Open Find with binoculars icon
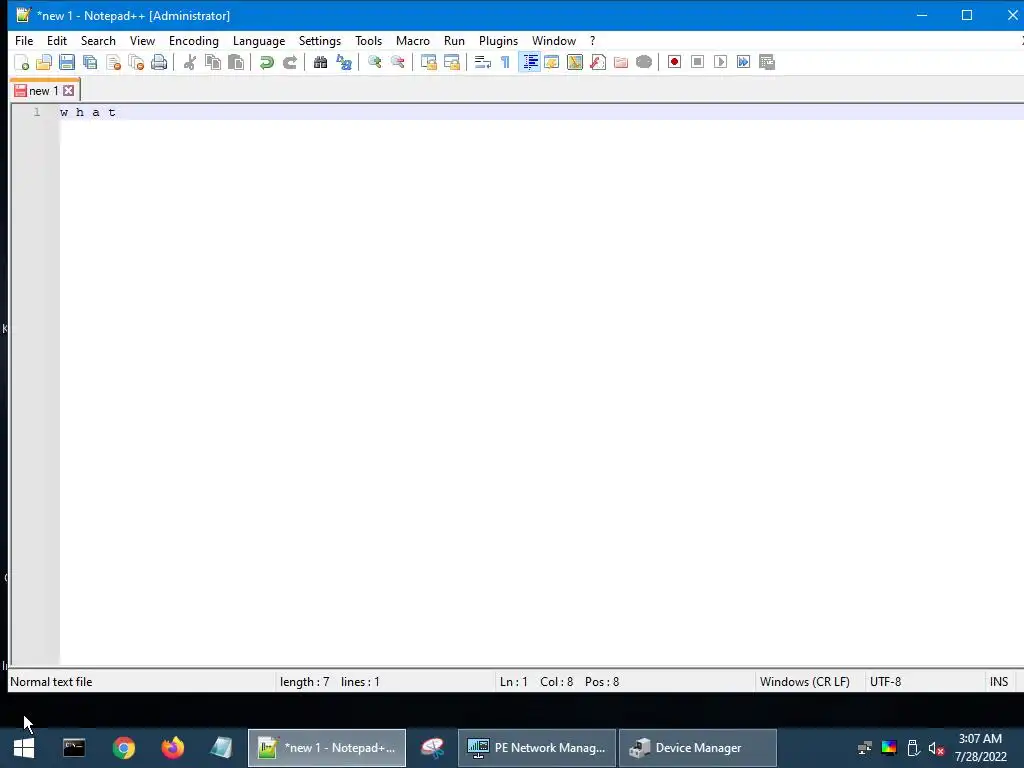1024x768 pixels. coord(320,63)
